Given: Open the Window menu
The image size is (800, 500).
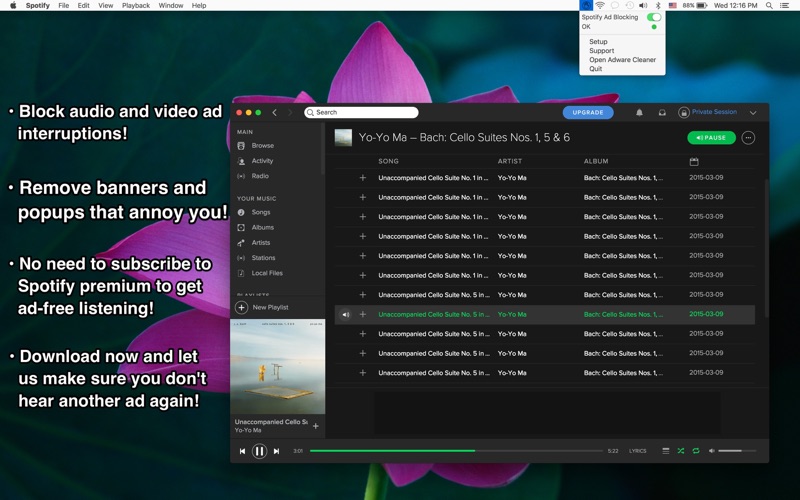Looking at the screenshot, I should tap(171, 6).
